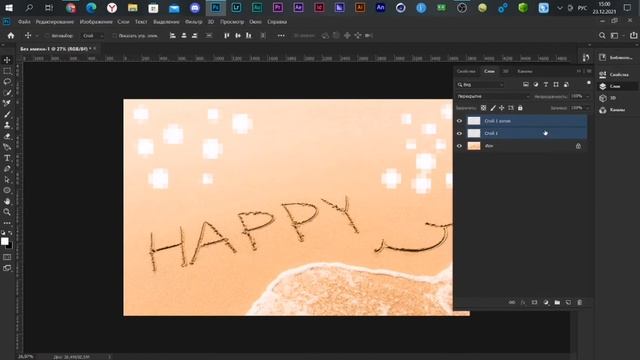Select the Lasso tool
640x360 pixels.
(x=7, y=82)
